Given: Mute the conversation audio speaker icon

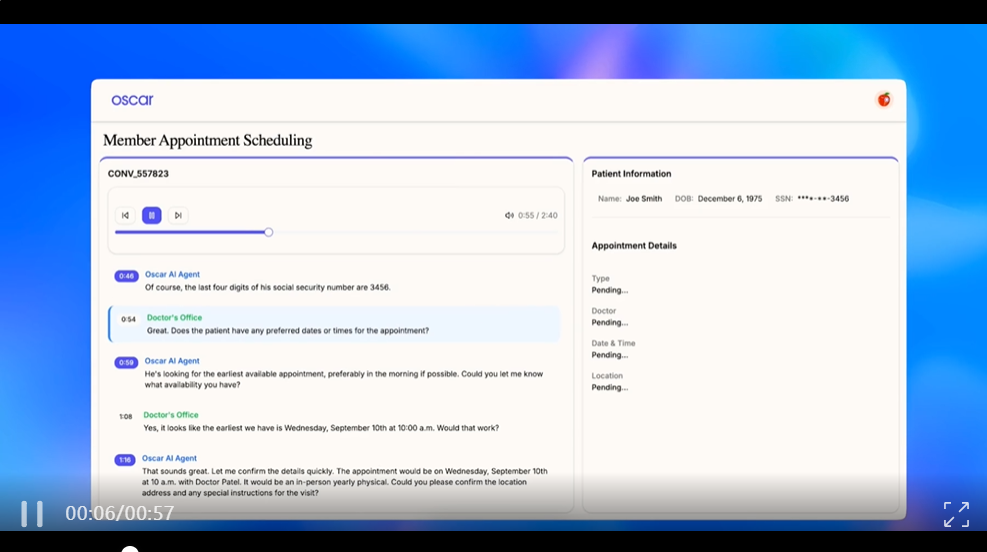Looking at the screenshot, I should point(509,215).
